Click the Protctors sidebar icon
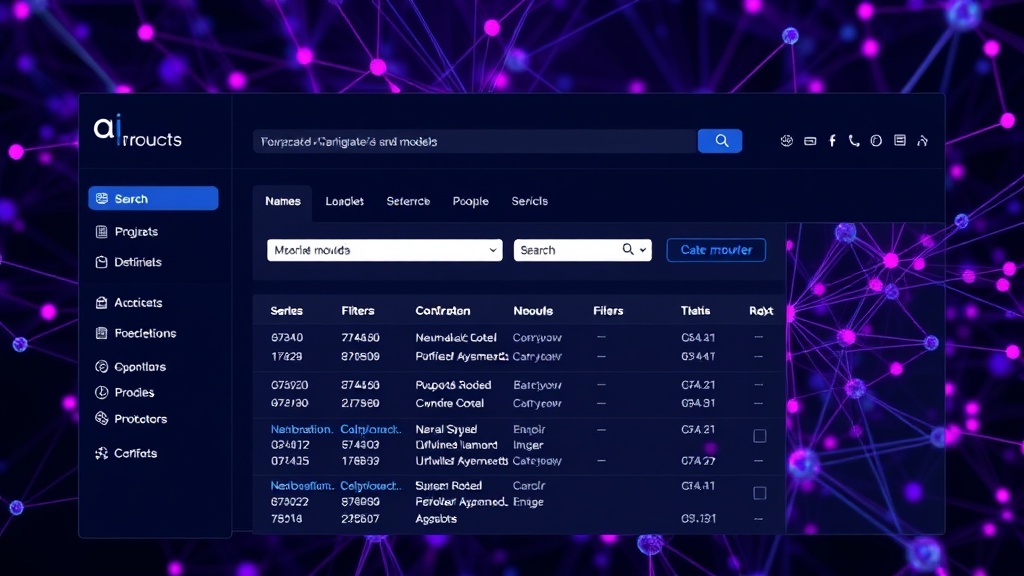Image resolution: width=1024 pixels, height=576 pixels. (x=101, y=419)
